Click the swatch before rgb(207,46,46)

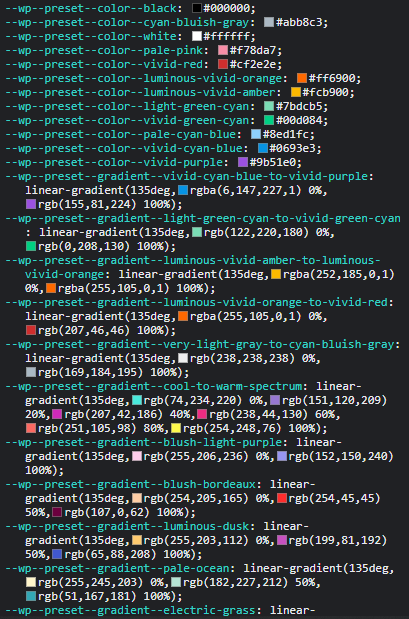pos(31,330)
